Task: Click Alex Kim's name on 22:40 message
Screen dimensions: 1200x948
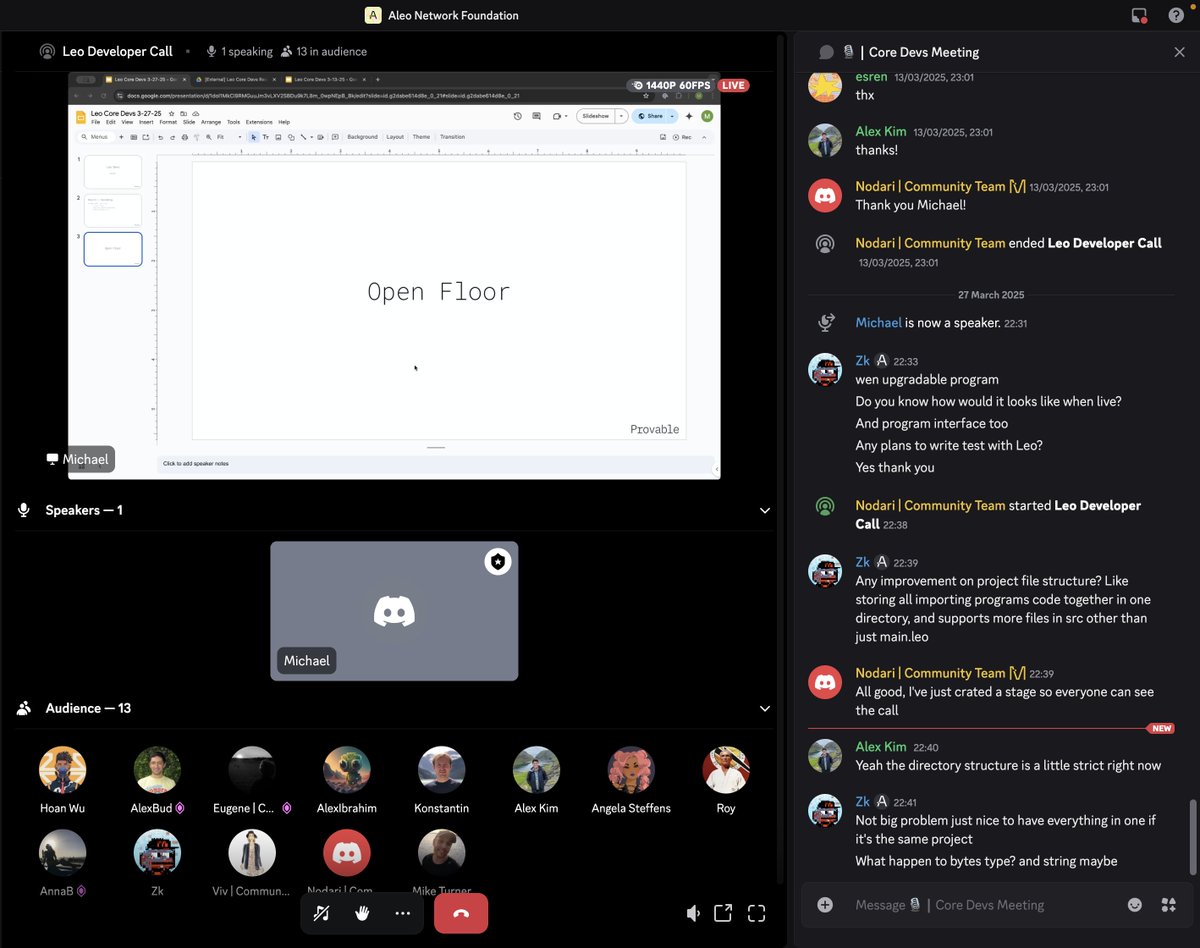Action: pyautogui.click(x=881, y=747)
